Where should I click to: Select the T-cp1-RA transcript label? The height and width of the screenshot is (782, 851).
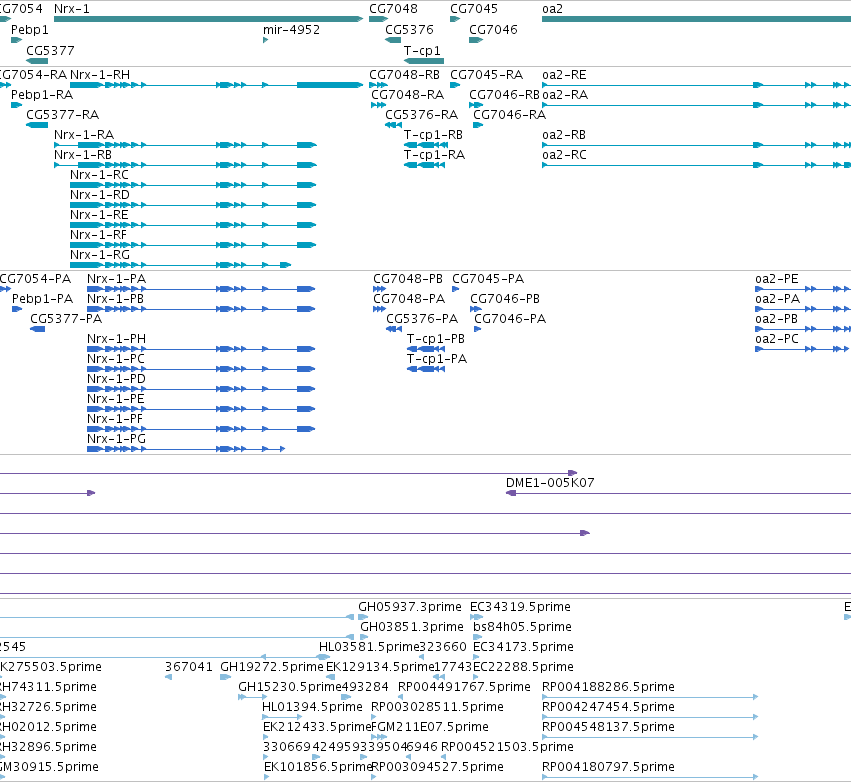[434, 155]
